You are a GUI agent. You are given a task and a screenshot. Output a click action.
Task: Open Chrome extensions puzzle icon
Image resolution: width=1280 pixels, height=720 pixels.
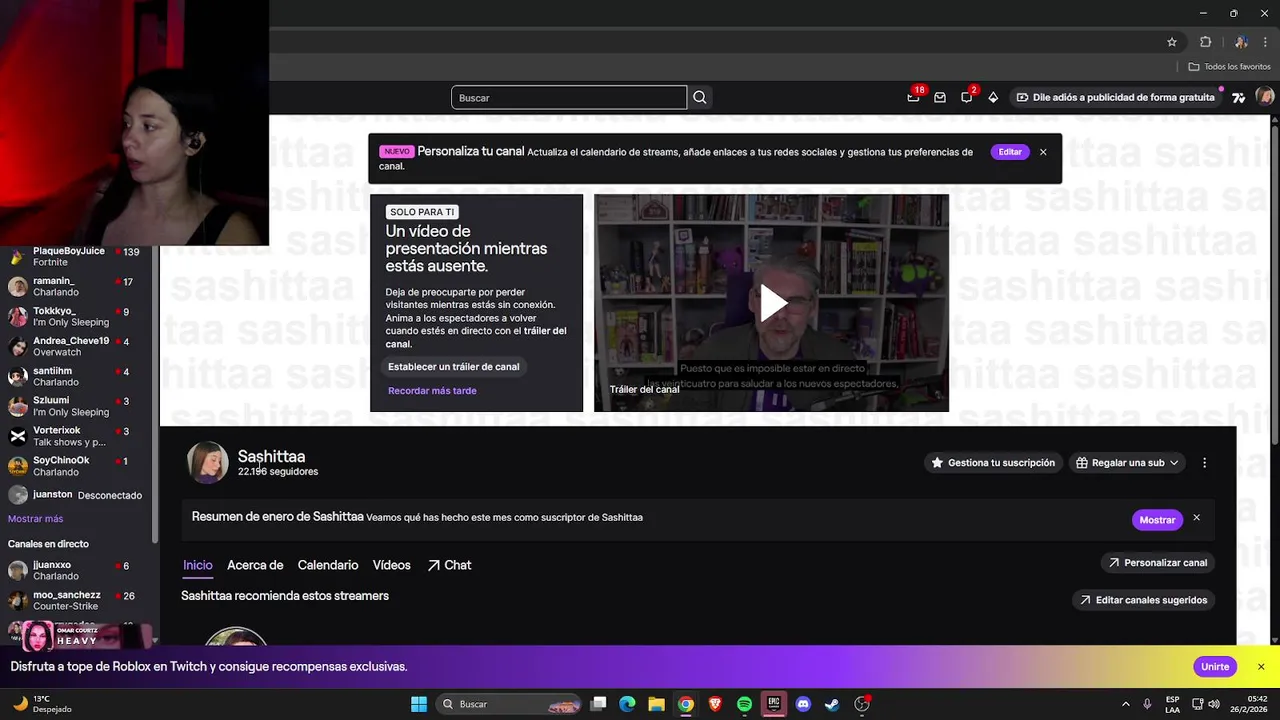[x=1205, y=42]
